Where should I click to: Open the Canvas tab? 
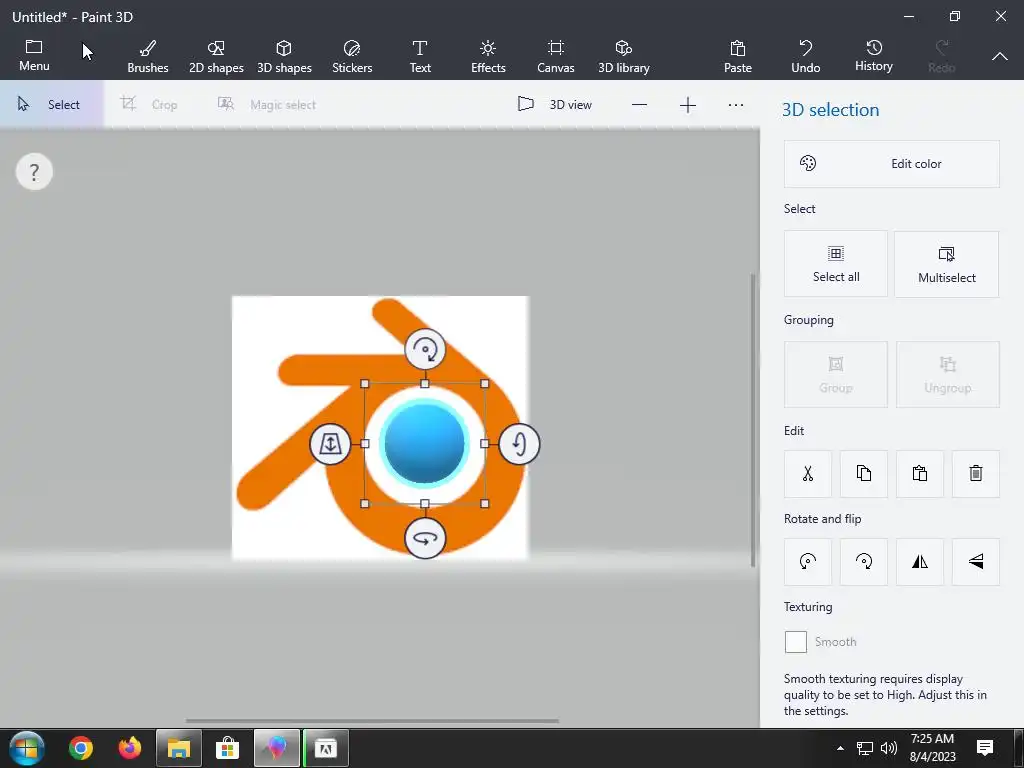556,56
